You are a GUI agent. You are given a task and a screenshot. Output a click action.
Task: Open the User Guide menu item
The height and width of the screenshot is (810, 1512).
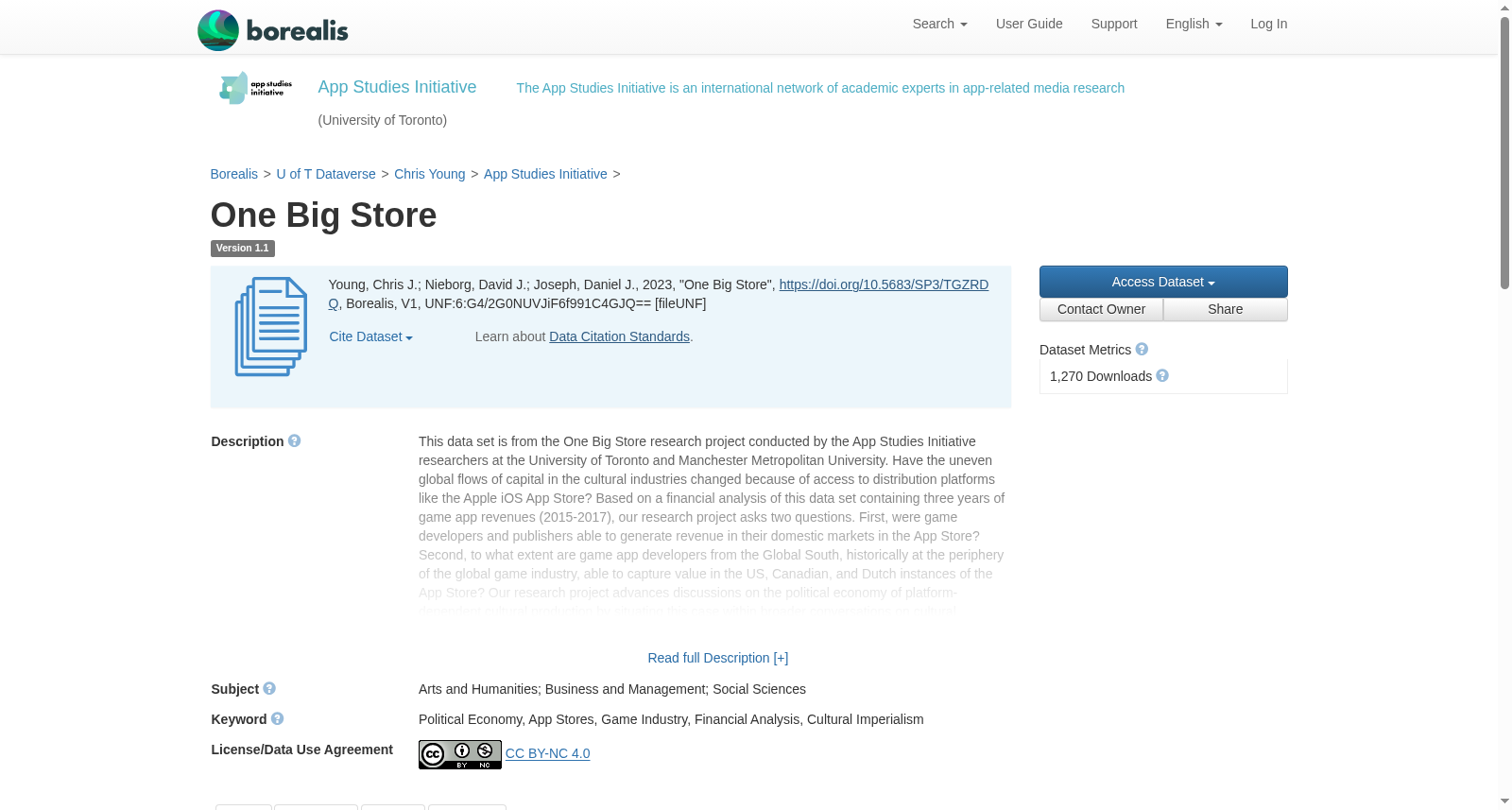click(1029, 24)
